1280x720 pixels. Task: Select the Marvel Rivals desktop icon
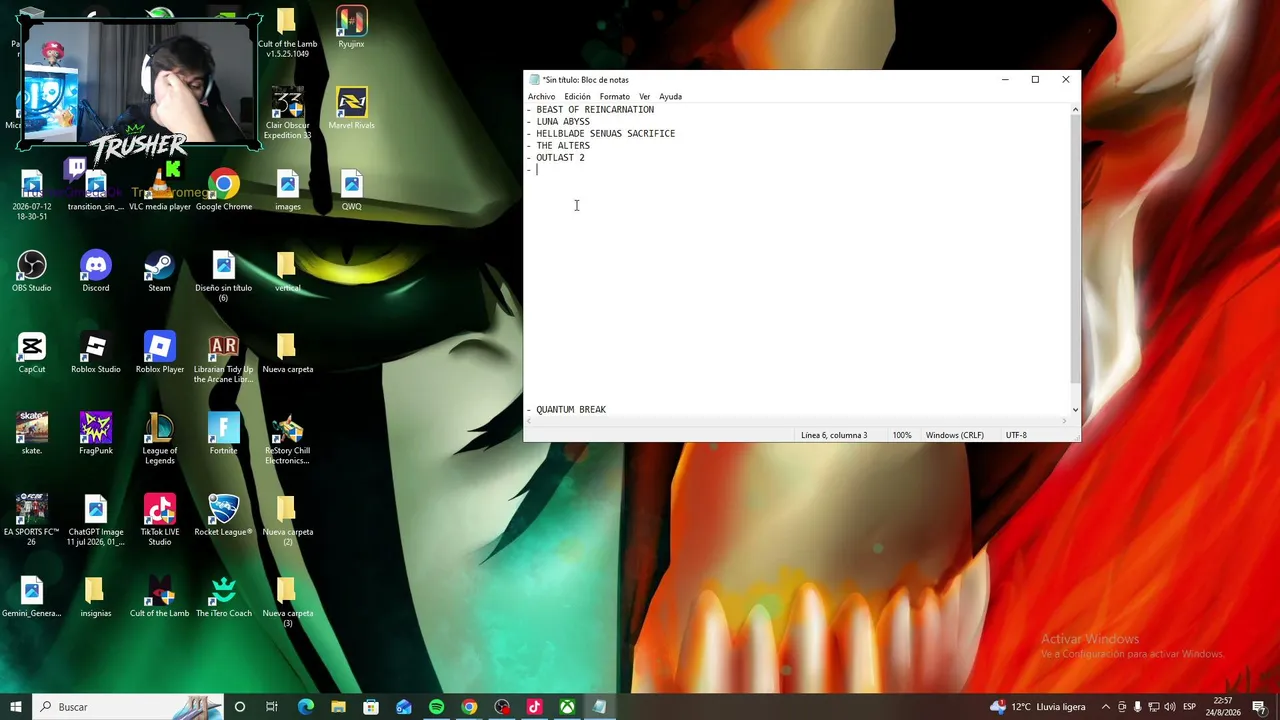pyautogui.click(x=351, y=109)
